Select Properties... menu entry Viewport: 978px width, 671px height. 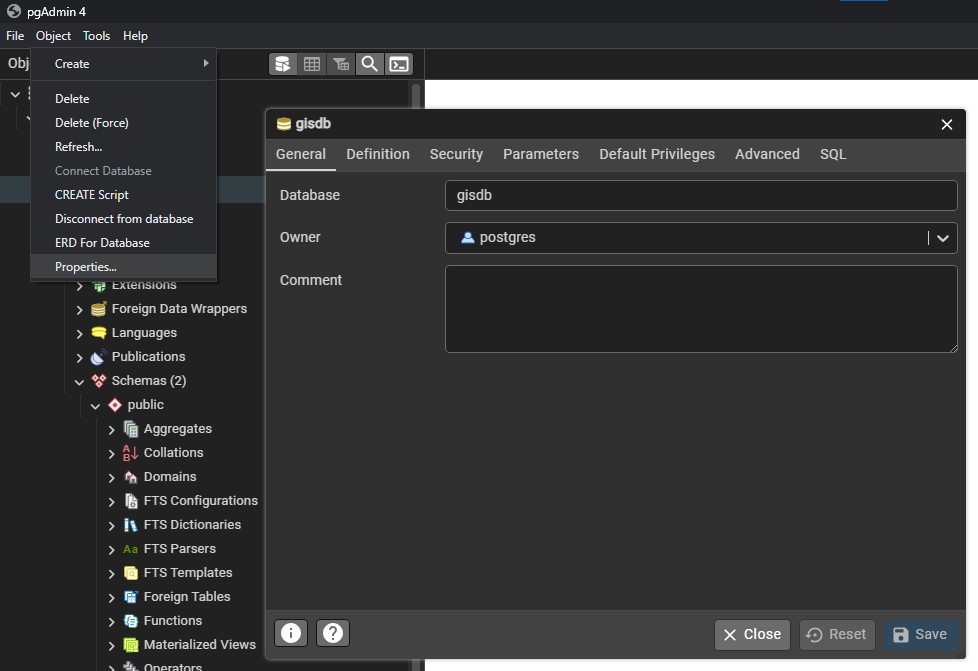pyautogui.click(x=123, y=266)
